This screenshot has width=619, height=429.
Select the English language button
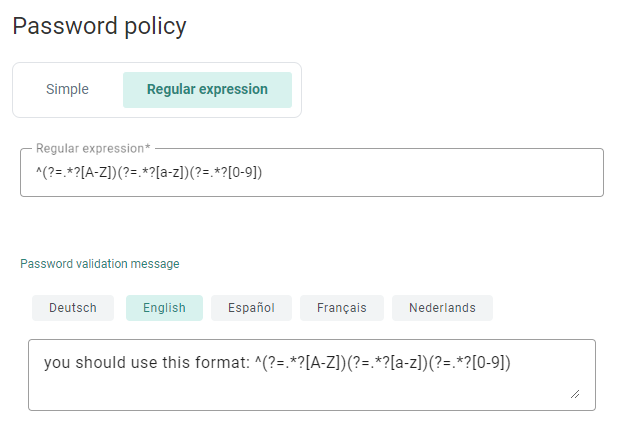click(x=164, y=308)
